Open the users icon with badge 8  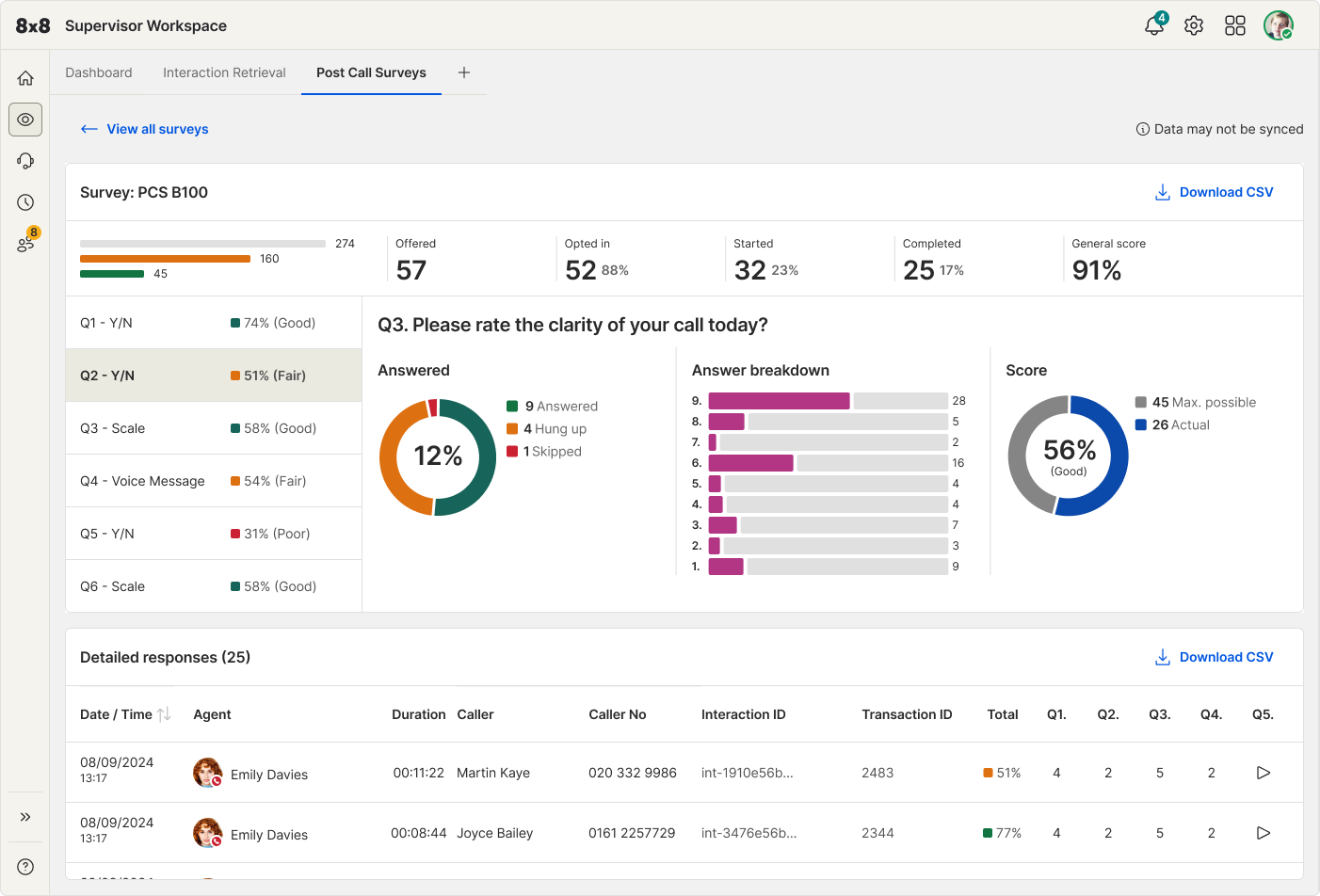pos(25,244)
